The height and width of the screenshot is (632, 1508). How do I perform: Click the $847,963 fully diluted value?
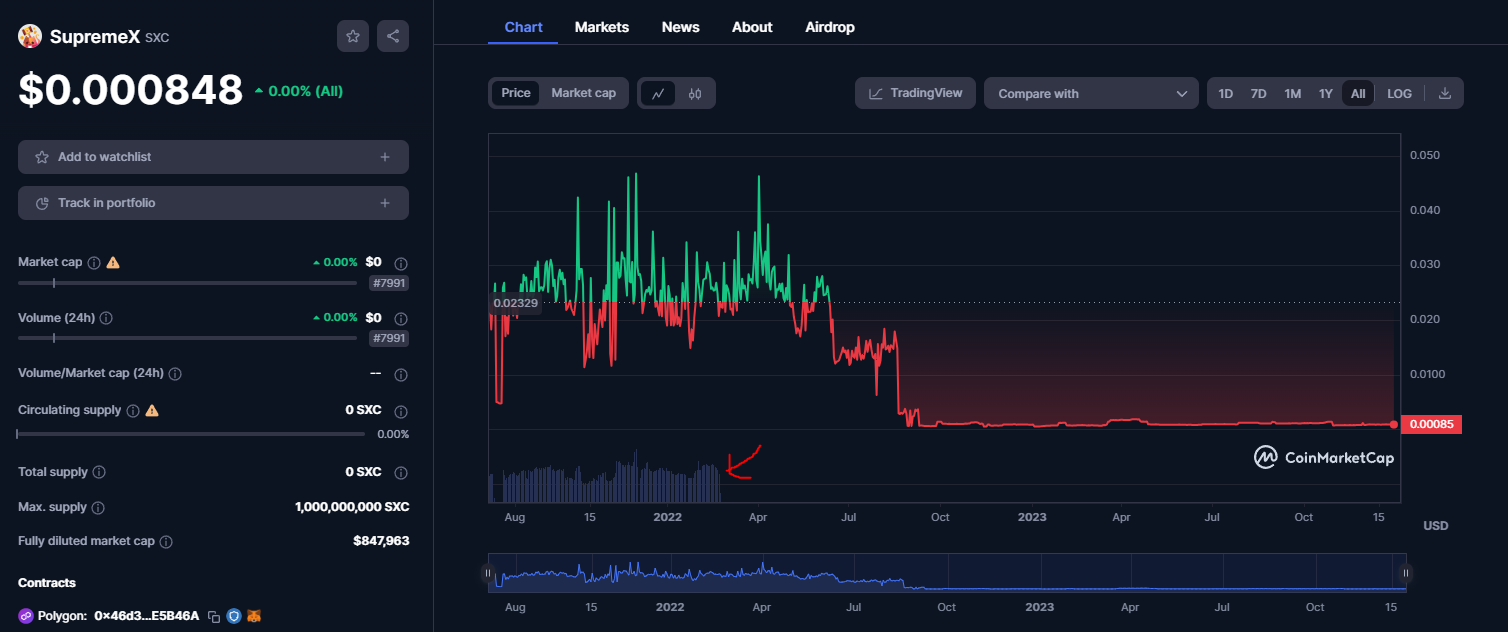tap(381, 541)
